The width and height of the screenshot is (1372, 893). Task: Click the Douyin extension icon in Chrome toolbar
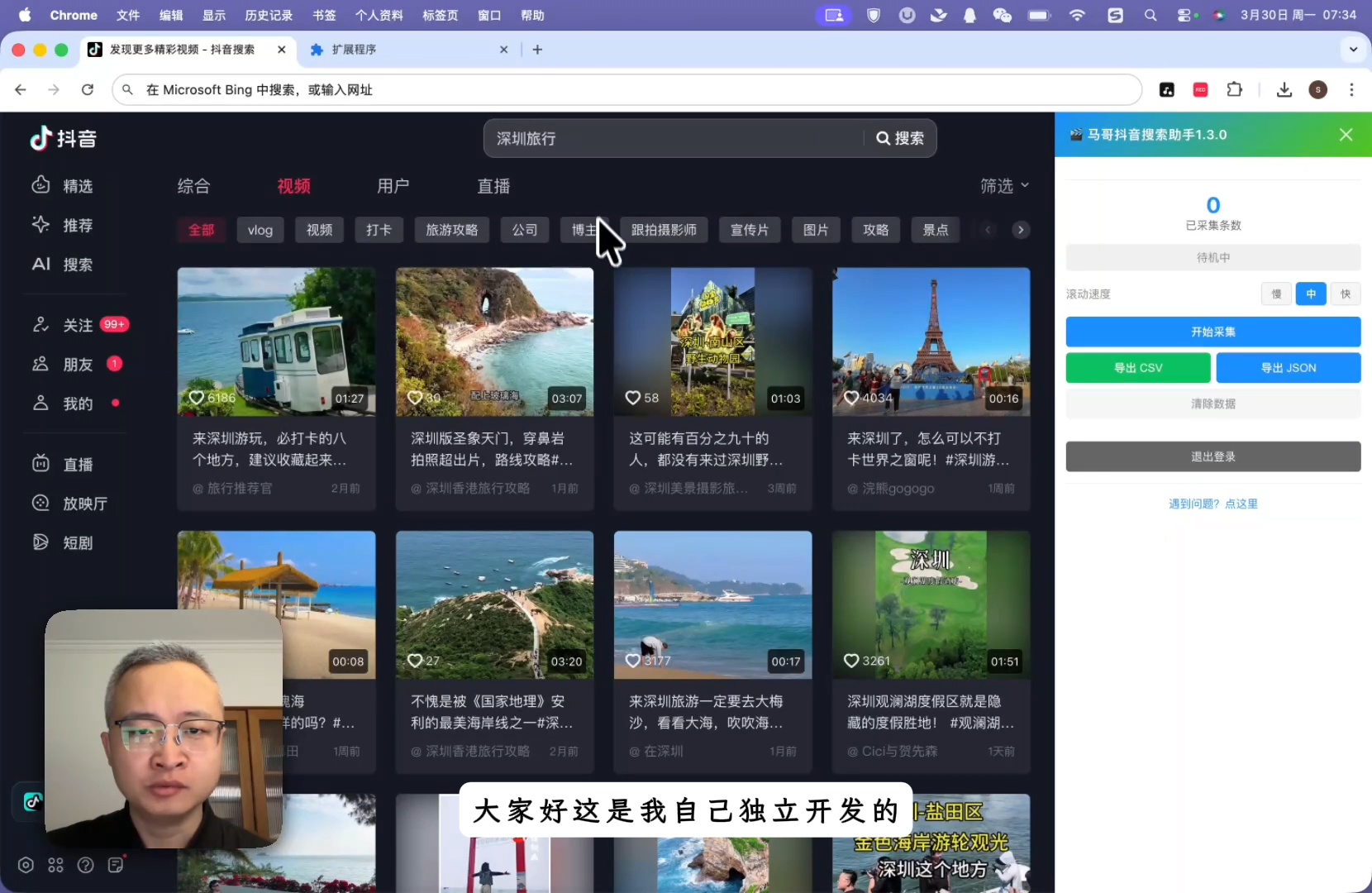pyautogui.click(x=1167, y=89)
